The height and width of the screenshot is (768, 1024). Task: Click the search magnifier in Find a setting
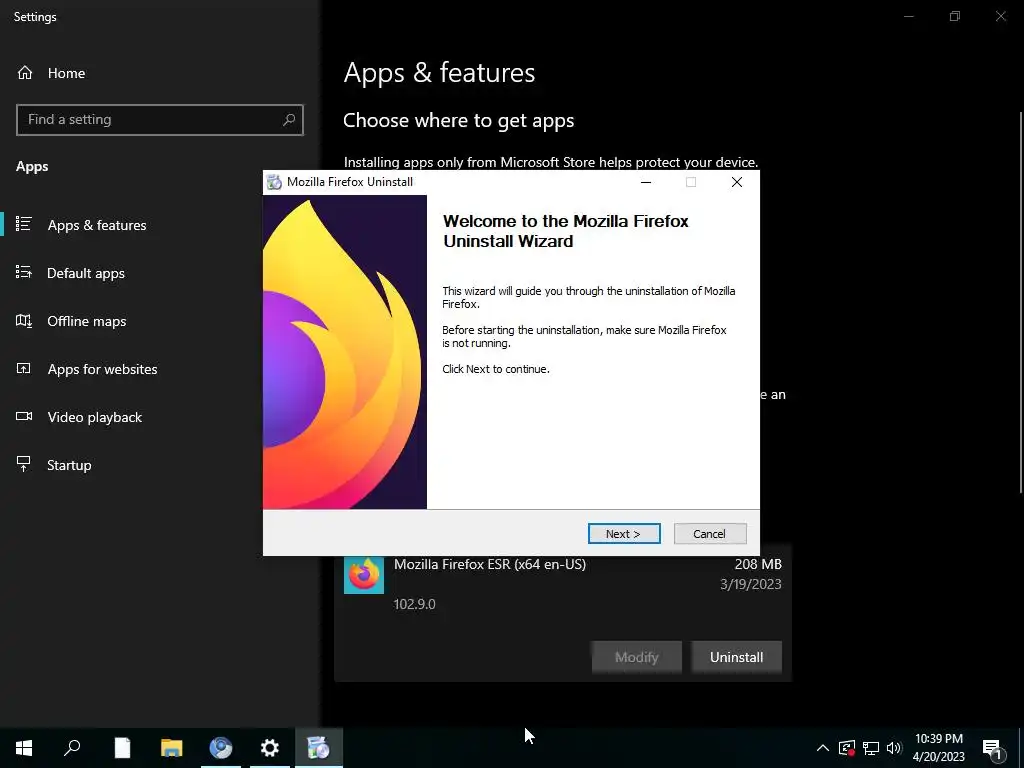(x=289, y=120)
